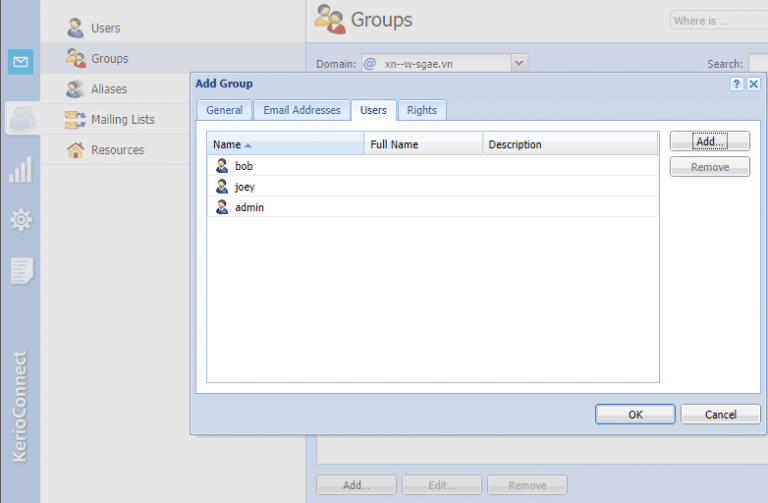Click the Resources house icon
The image size is (768, 503).
75,150
